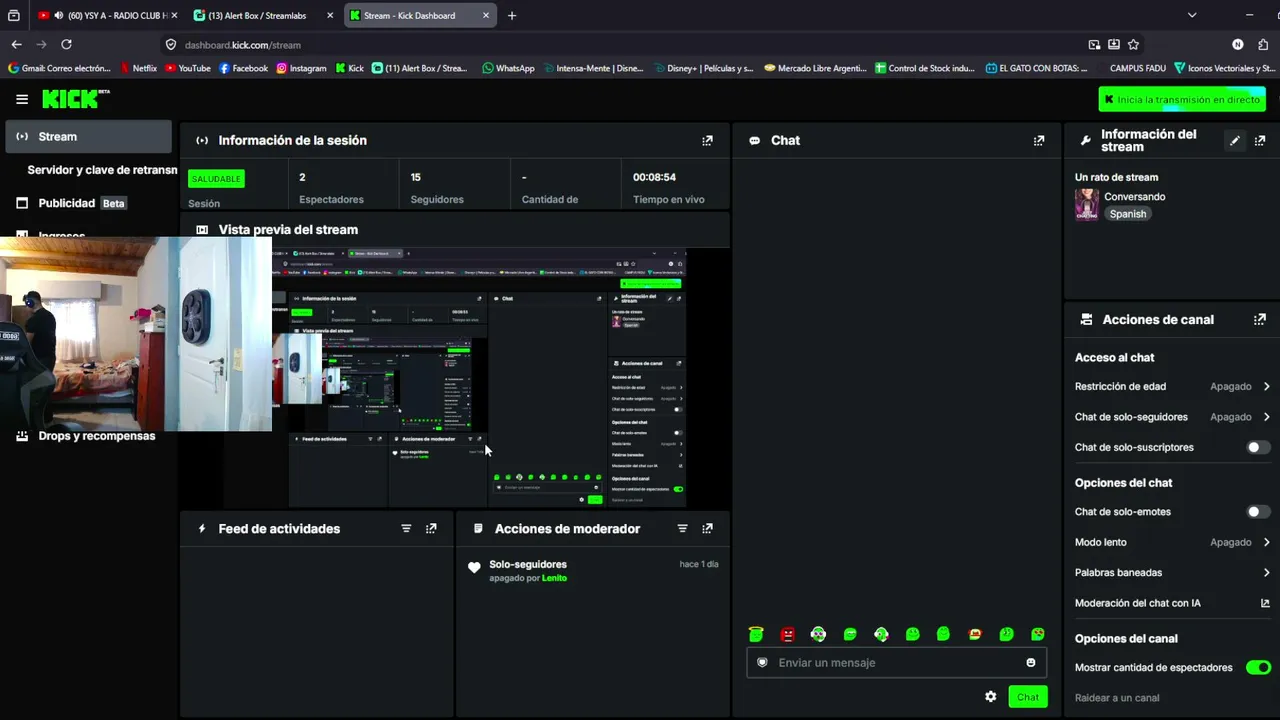The image size is (1280, 720).
Task: Reload the page in the browser
Action: (x=66, y=44)
